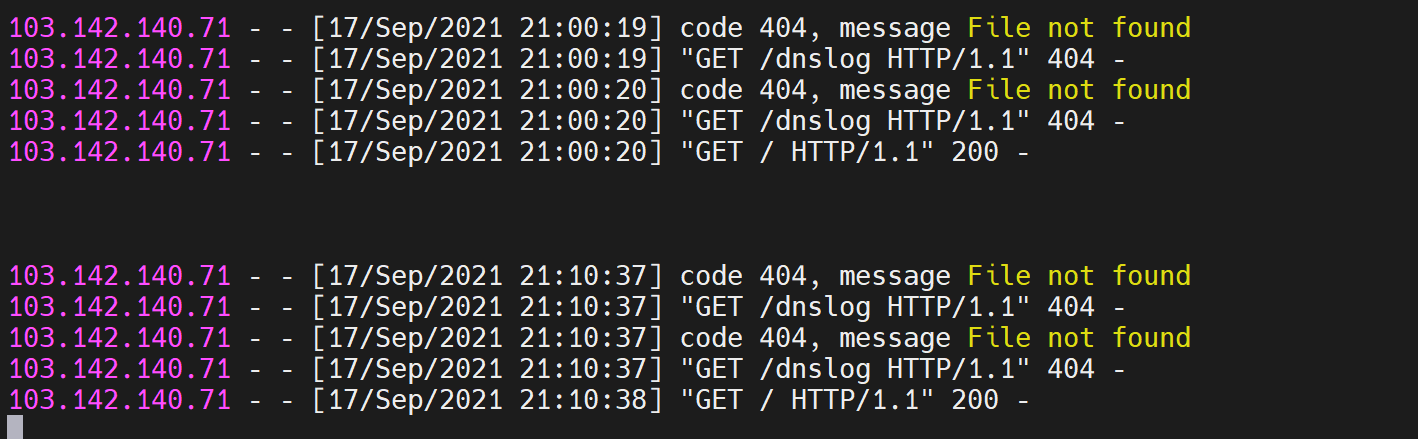1418x439 pixels.
Task: Click the "GET / HTTP/1.1" request at 21:00:20
Action: [x=815, y=152]
